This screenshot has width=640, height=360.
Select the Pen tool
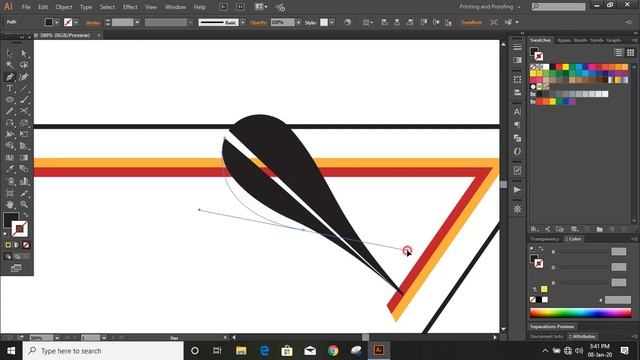click(10, 77)
